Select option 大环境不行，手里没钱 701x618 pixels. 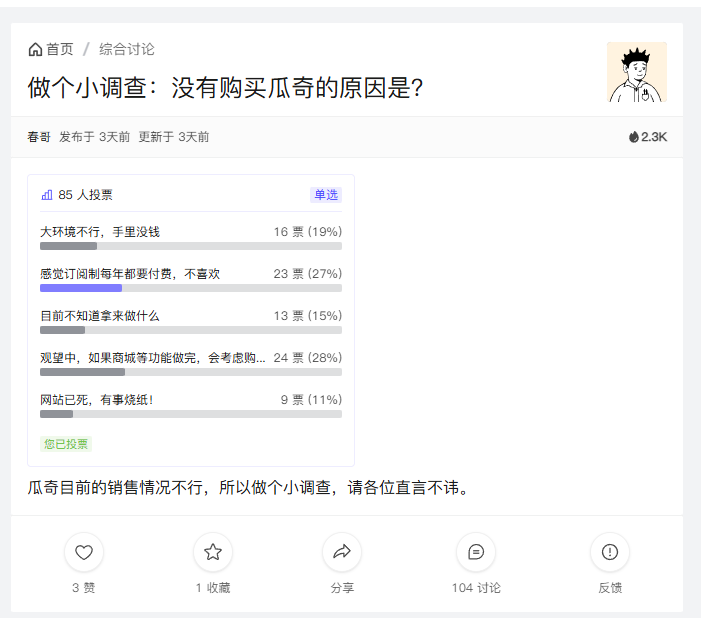pos(100,232)
